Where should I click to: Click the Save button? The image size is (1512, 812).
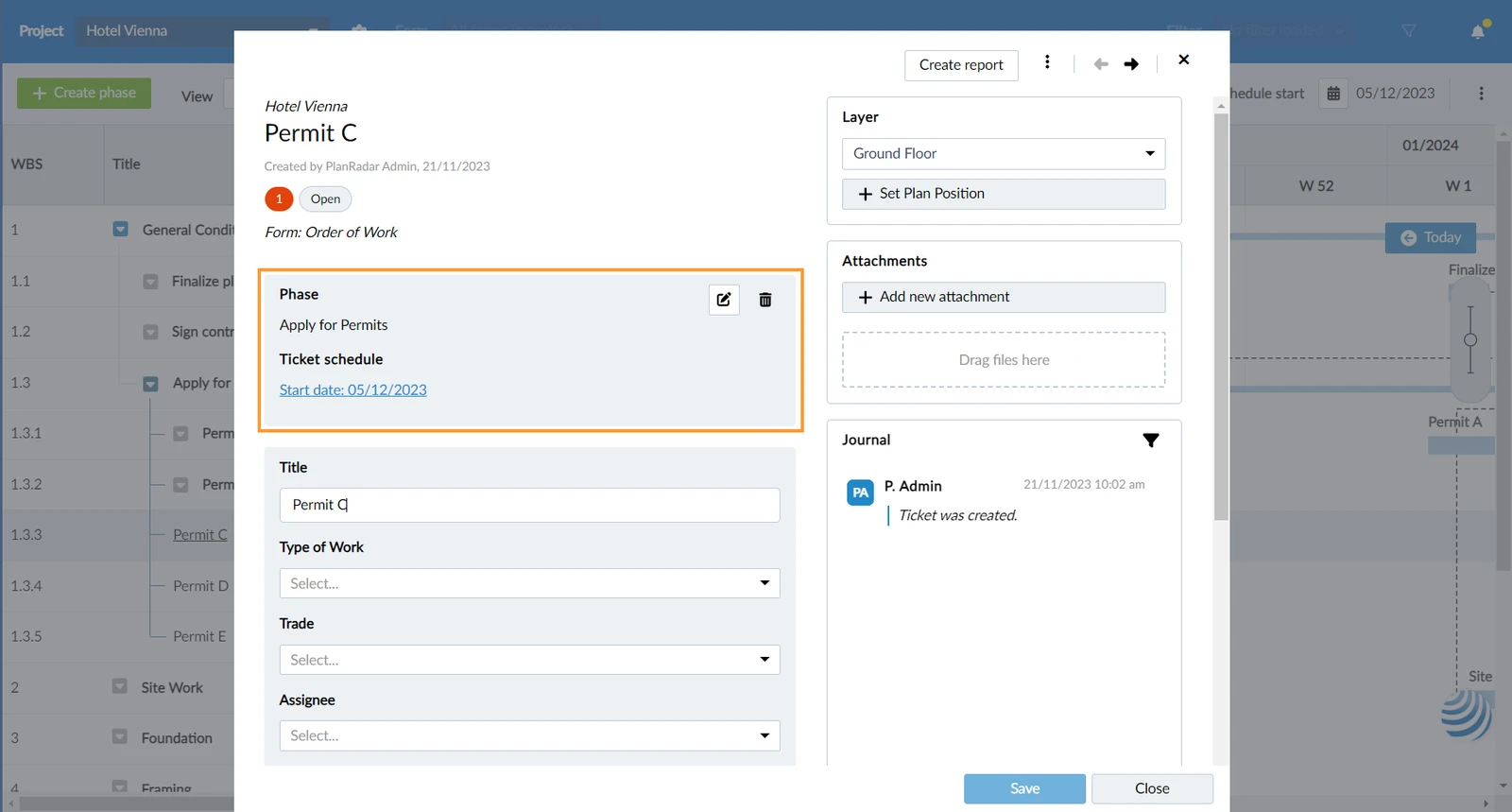(1024, 788)
